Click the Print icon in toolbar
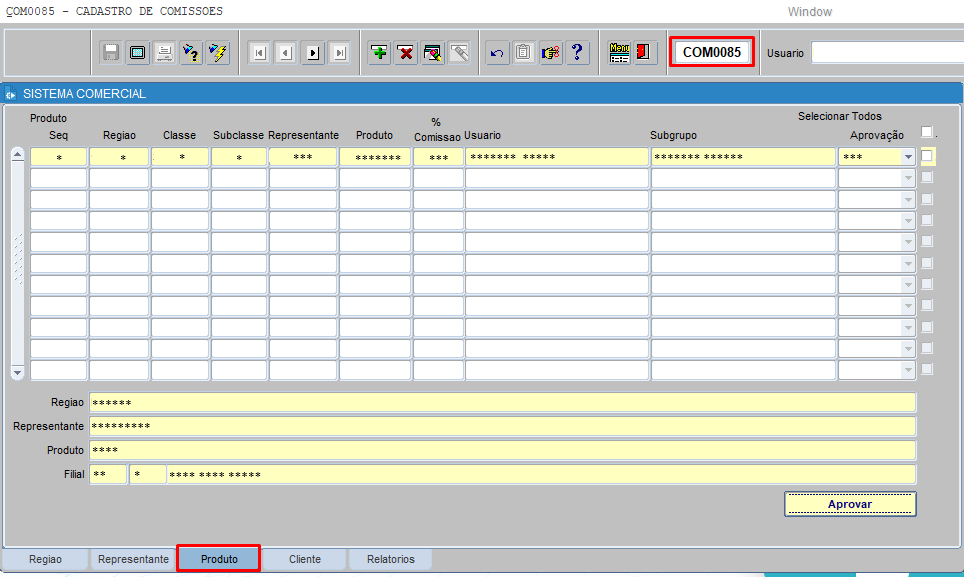The width and height of the screenshot is (965, 577). pyautogui.click(x=164, y=53)
